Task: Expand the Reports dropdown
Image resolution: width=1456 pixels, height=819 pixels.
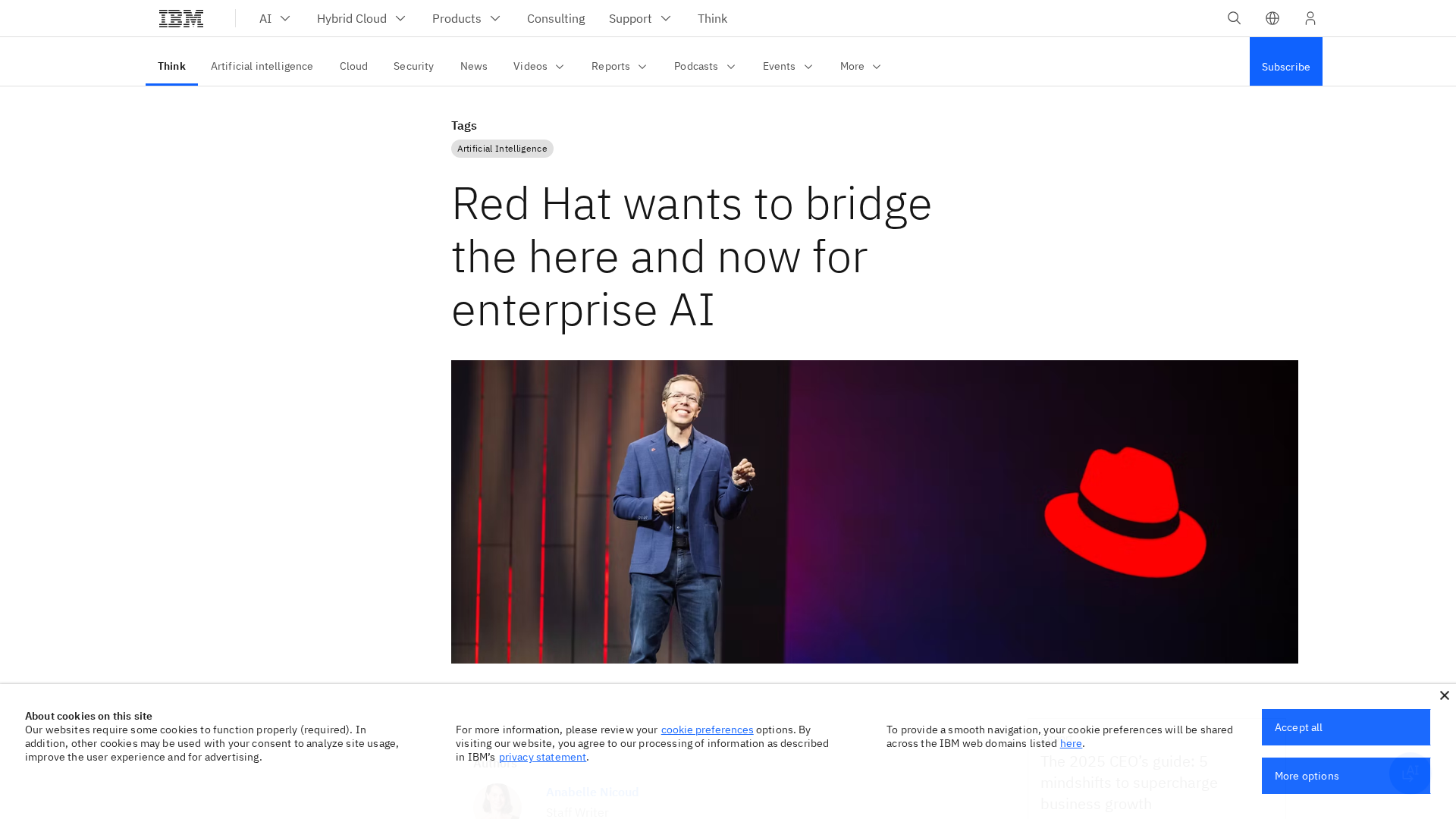Action: 619,66
